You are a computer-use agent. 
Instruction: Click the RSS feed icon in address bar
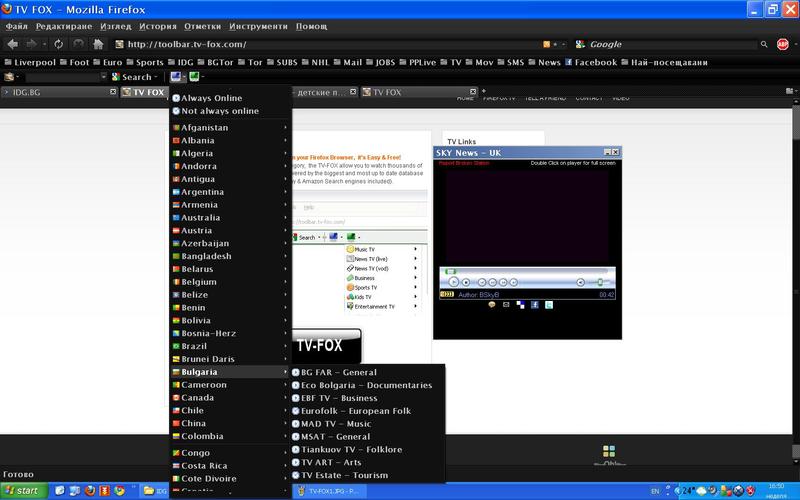pos(546,44)
